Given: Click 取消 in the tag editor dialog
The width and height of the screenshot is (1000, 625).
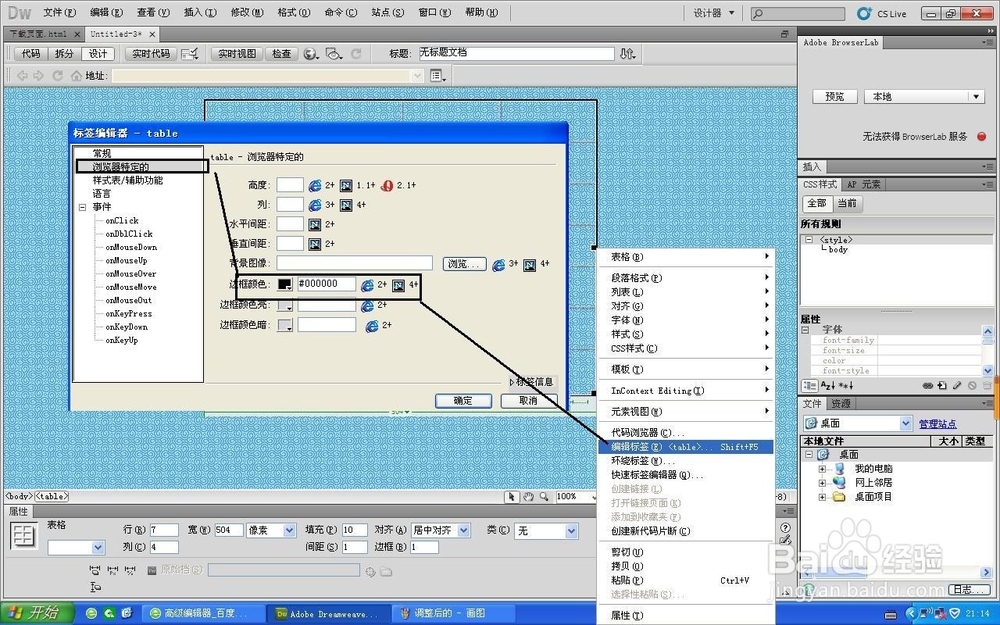Looking at the screenshot, I should 528,401.
